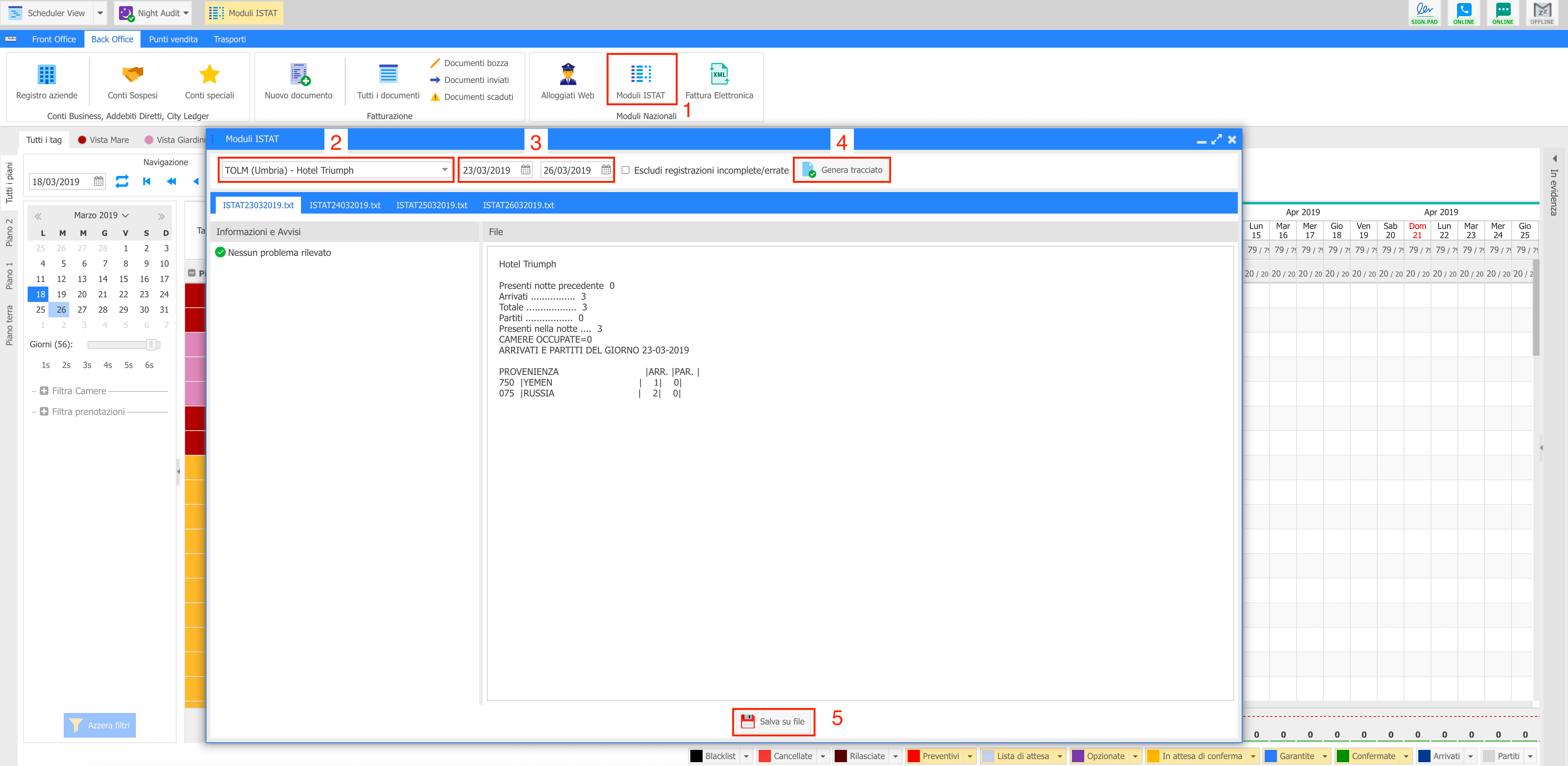Open Arrivati legend dropdown arrow

click(1470, 756)
